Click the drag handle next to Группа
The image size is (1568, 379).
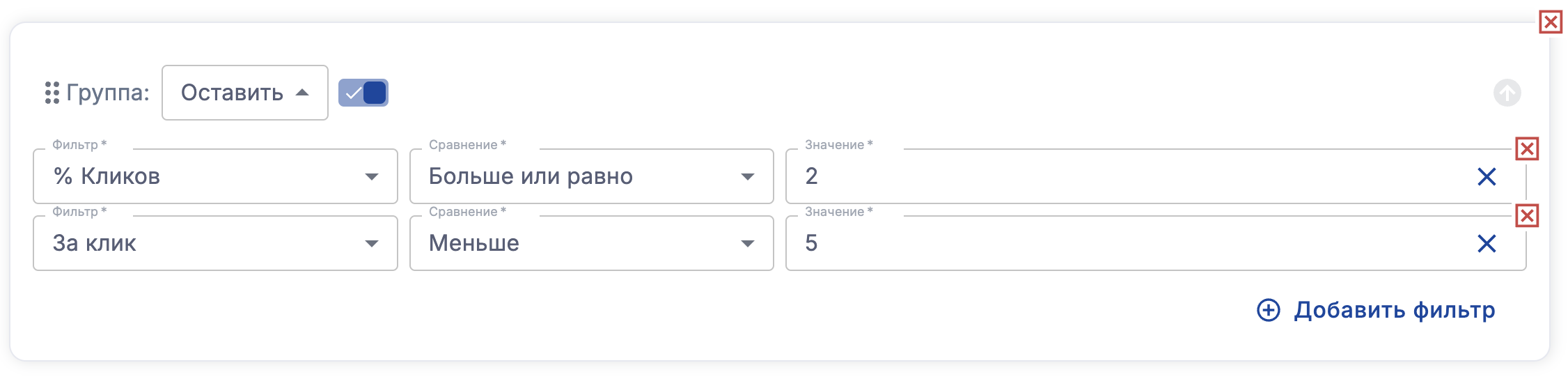pyautogui.click(x=52, y=93)
